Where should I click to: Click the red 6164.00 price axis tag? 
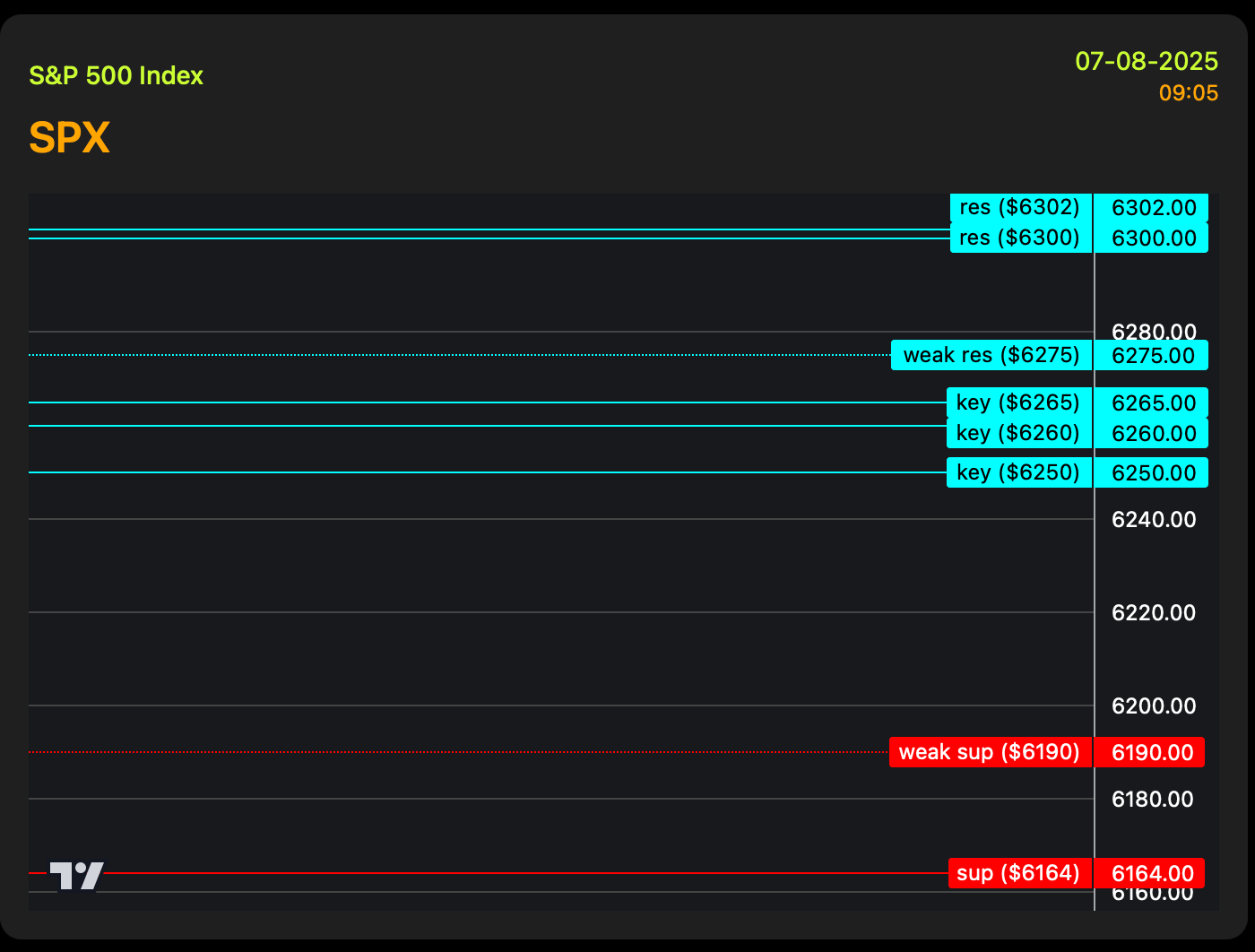tap(1150, 873)
